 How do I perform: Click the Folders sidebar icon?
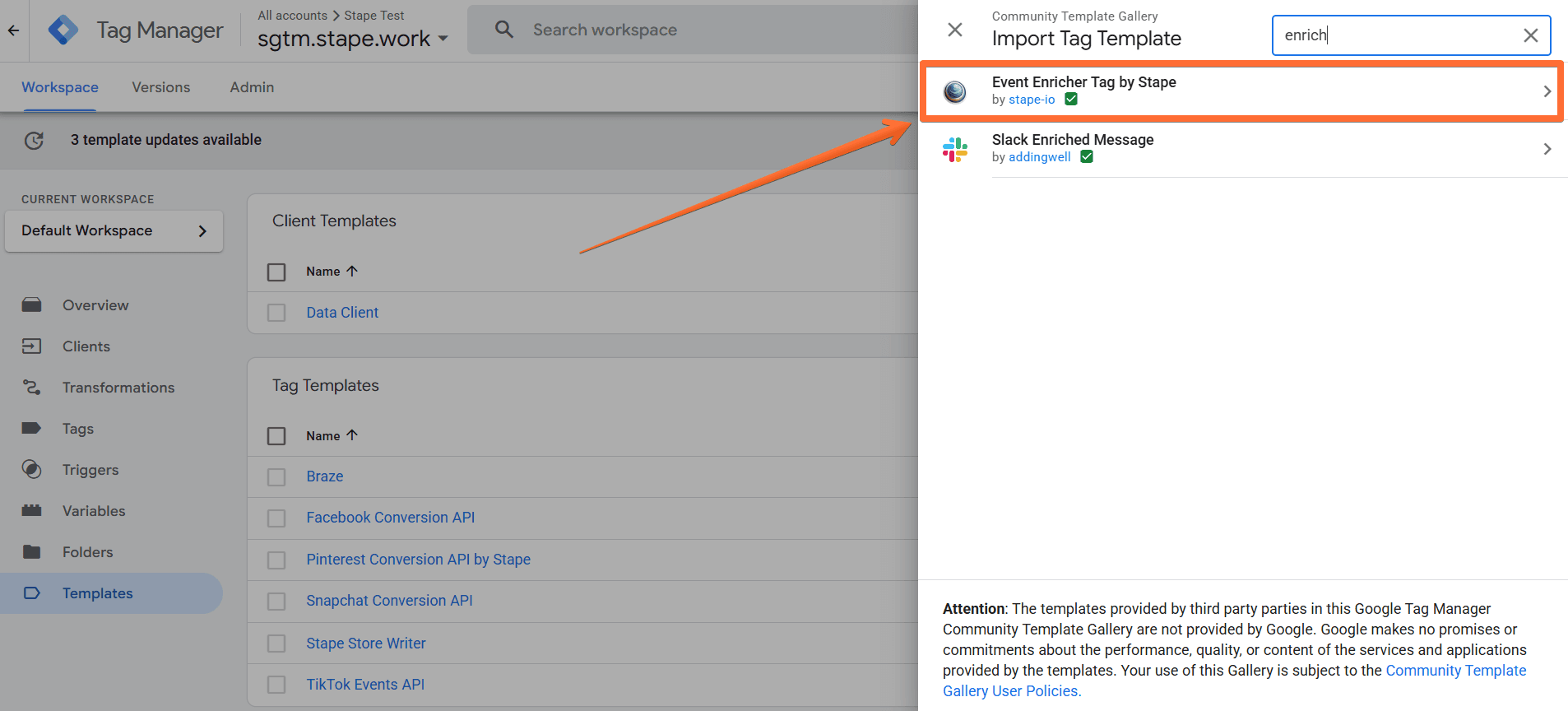[x=32, y=552]
